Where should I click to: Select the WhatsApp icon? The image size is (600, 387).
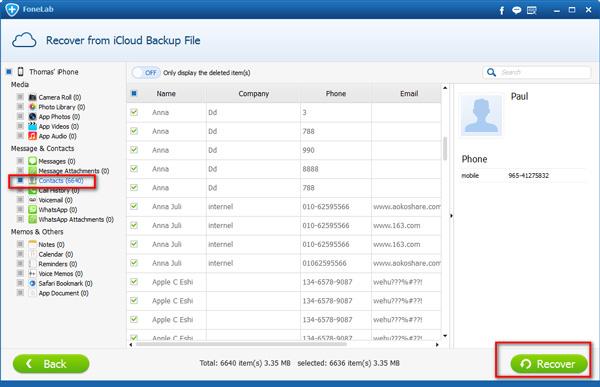pyautogui.click(x=33, y=209)
